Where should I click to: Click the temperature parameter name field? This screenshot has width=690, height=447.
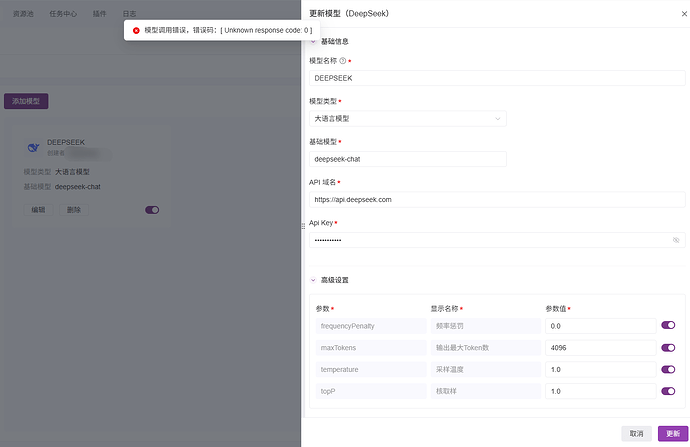tap(371, 370)
